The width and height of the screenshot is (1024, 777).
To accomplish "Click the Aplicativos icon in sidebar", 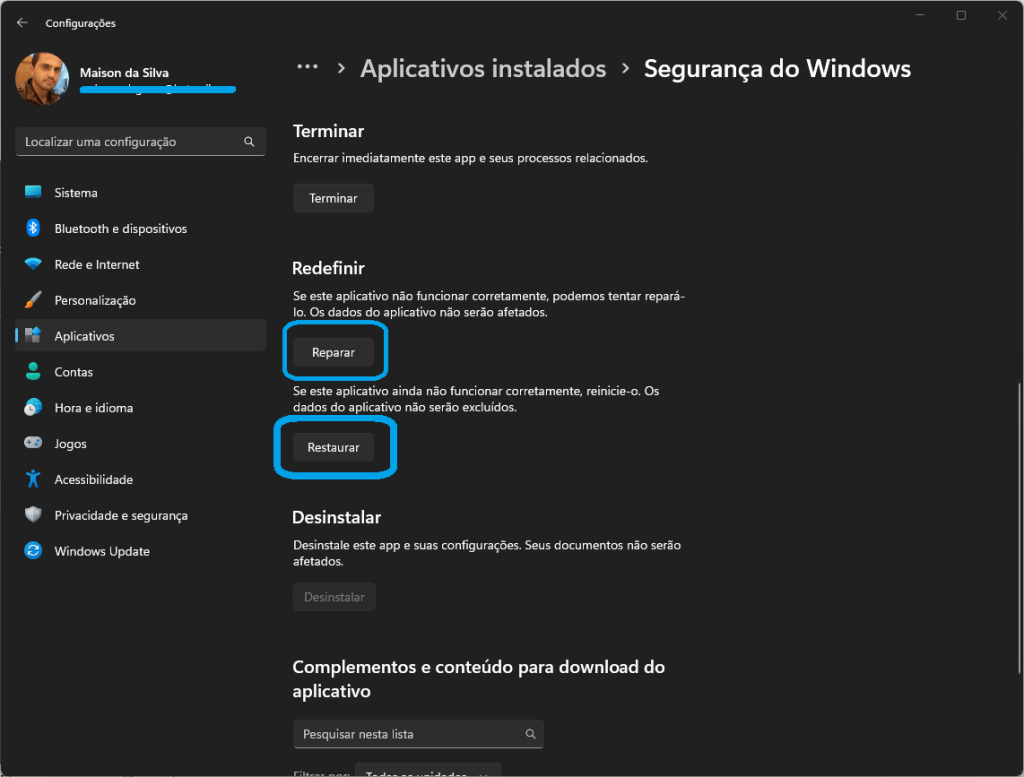I will (x=33, y=336).
